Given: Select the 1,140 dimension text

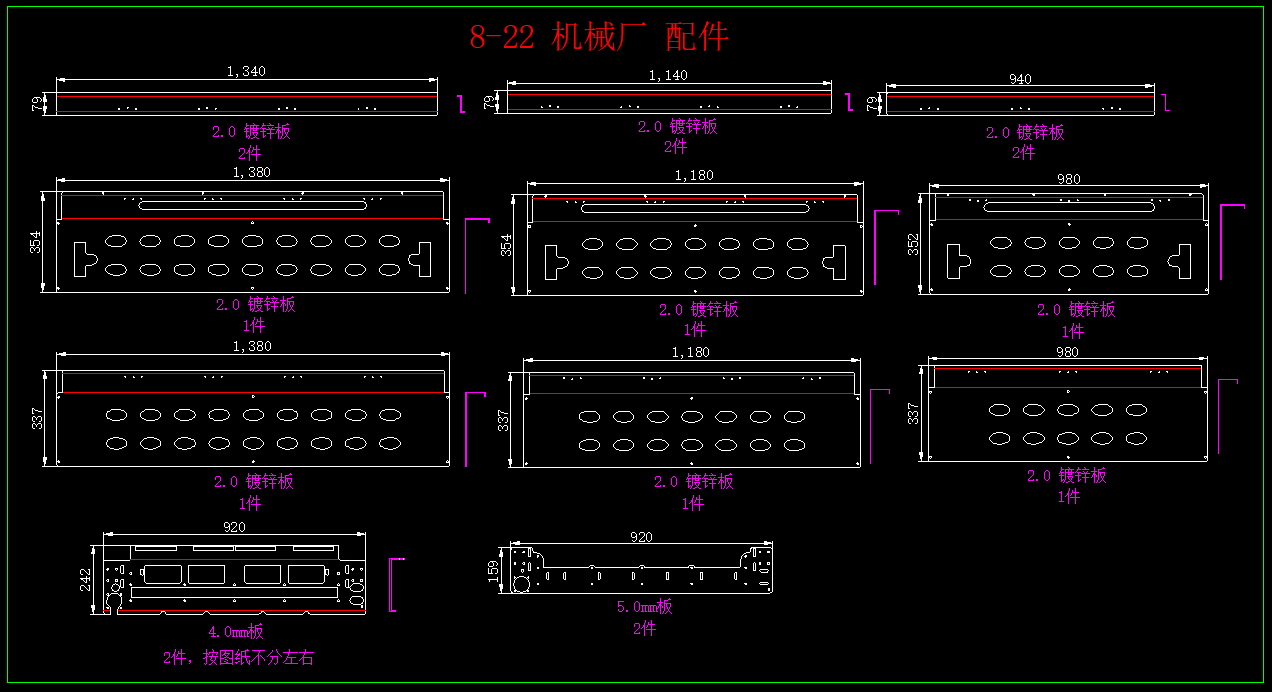Looking at the screenshot, I should [668, 75].
